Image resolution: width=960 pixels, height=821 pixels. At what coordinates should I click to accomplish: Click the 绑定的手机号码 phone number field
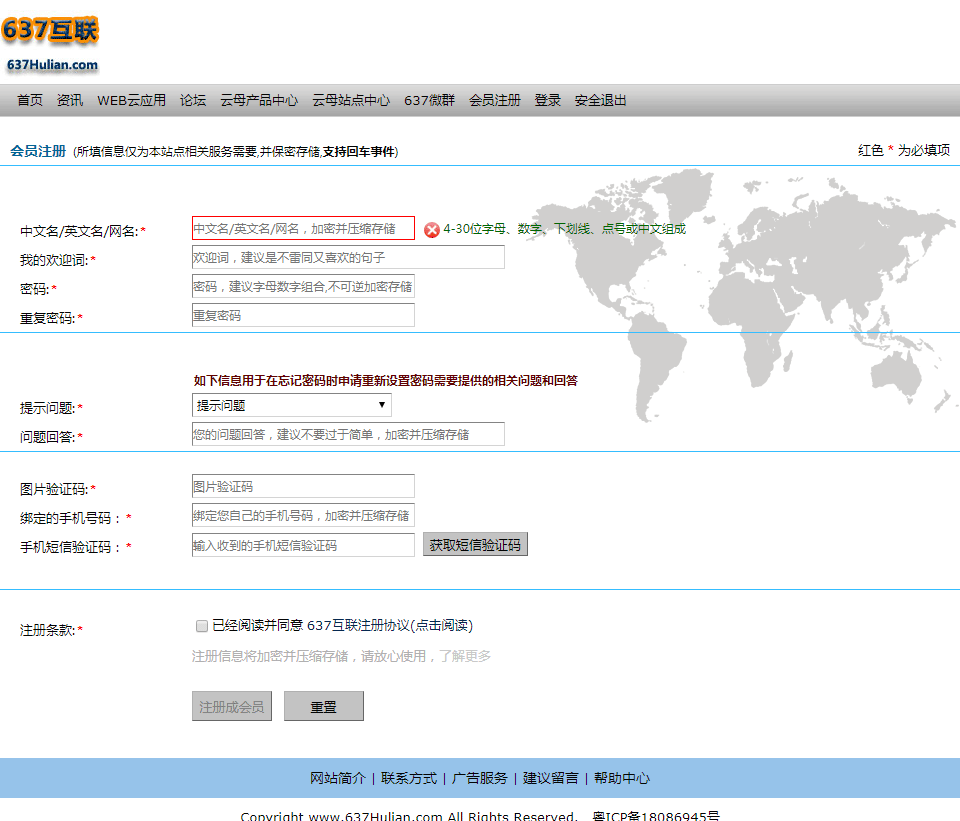[x=303, y=516]
